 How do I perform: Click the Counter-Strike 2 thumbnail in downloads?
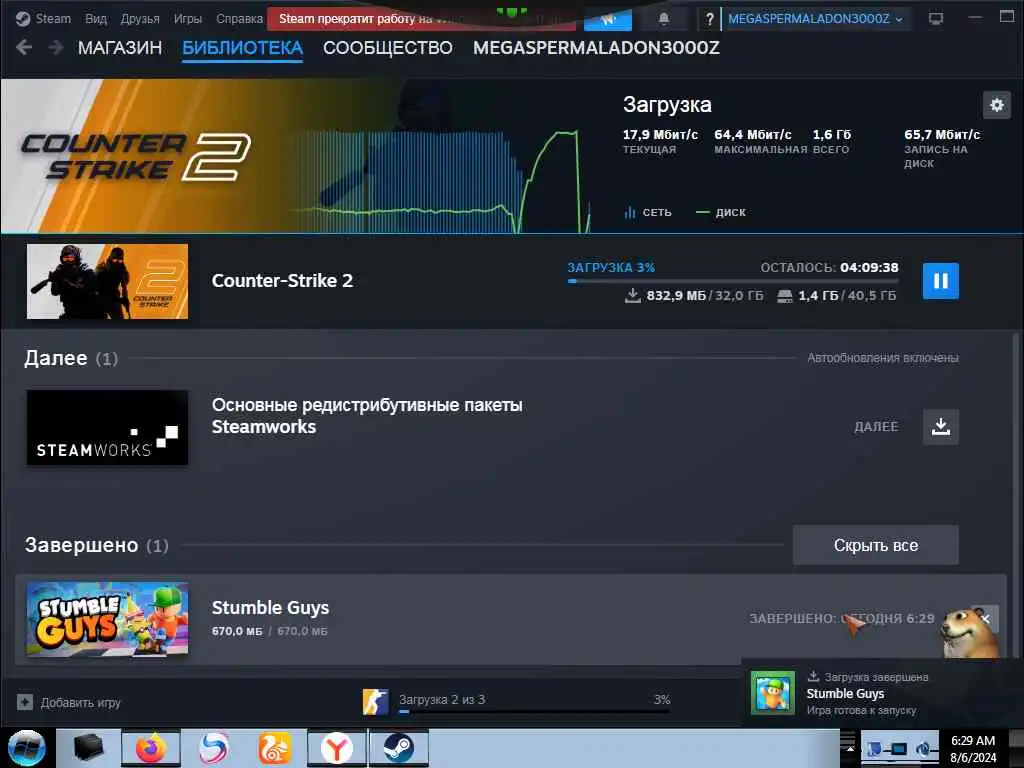coord(107,281)
